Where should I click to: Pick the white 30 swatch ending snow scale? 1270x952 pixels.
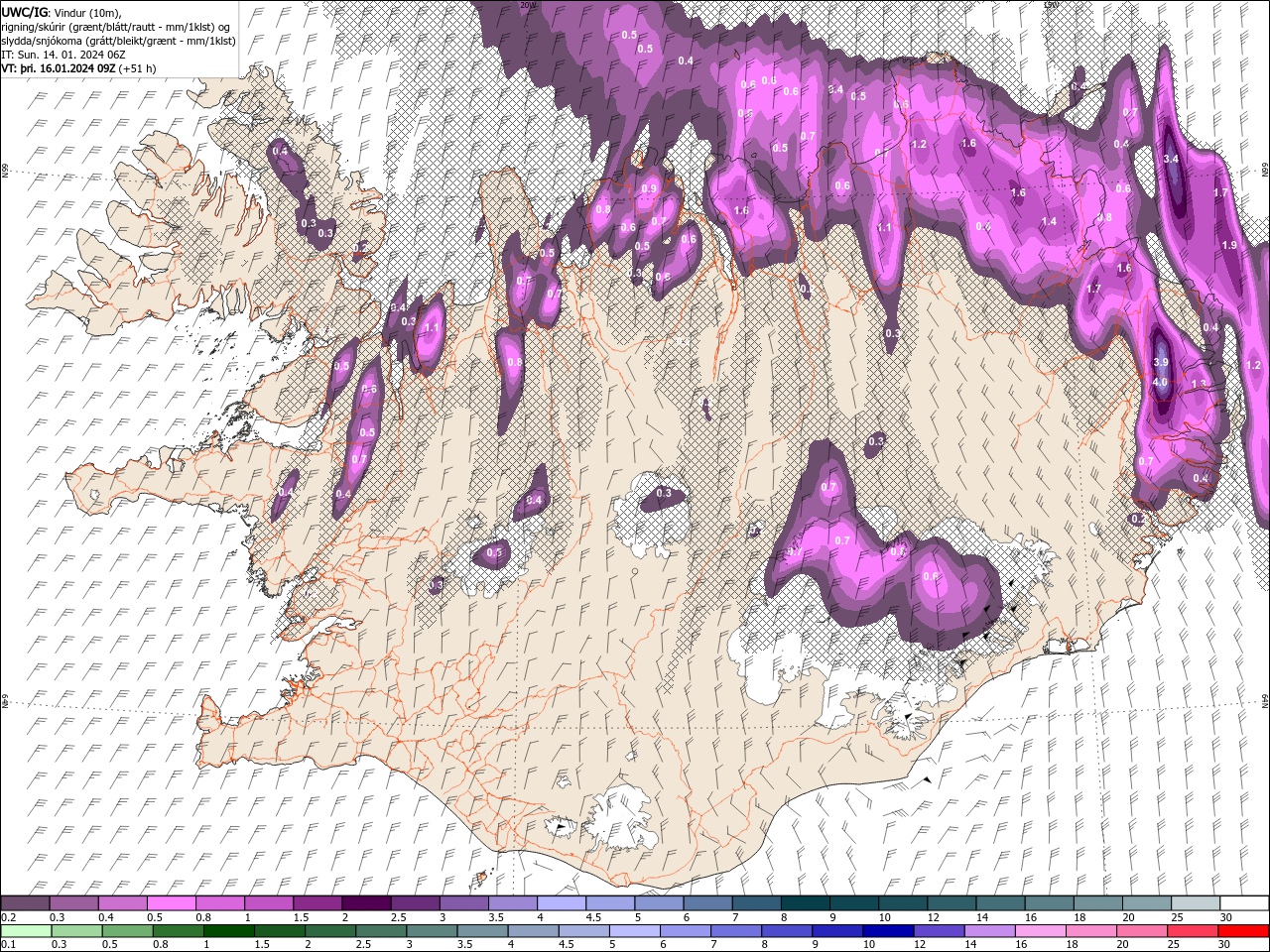tap(1243, 903)
